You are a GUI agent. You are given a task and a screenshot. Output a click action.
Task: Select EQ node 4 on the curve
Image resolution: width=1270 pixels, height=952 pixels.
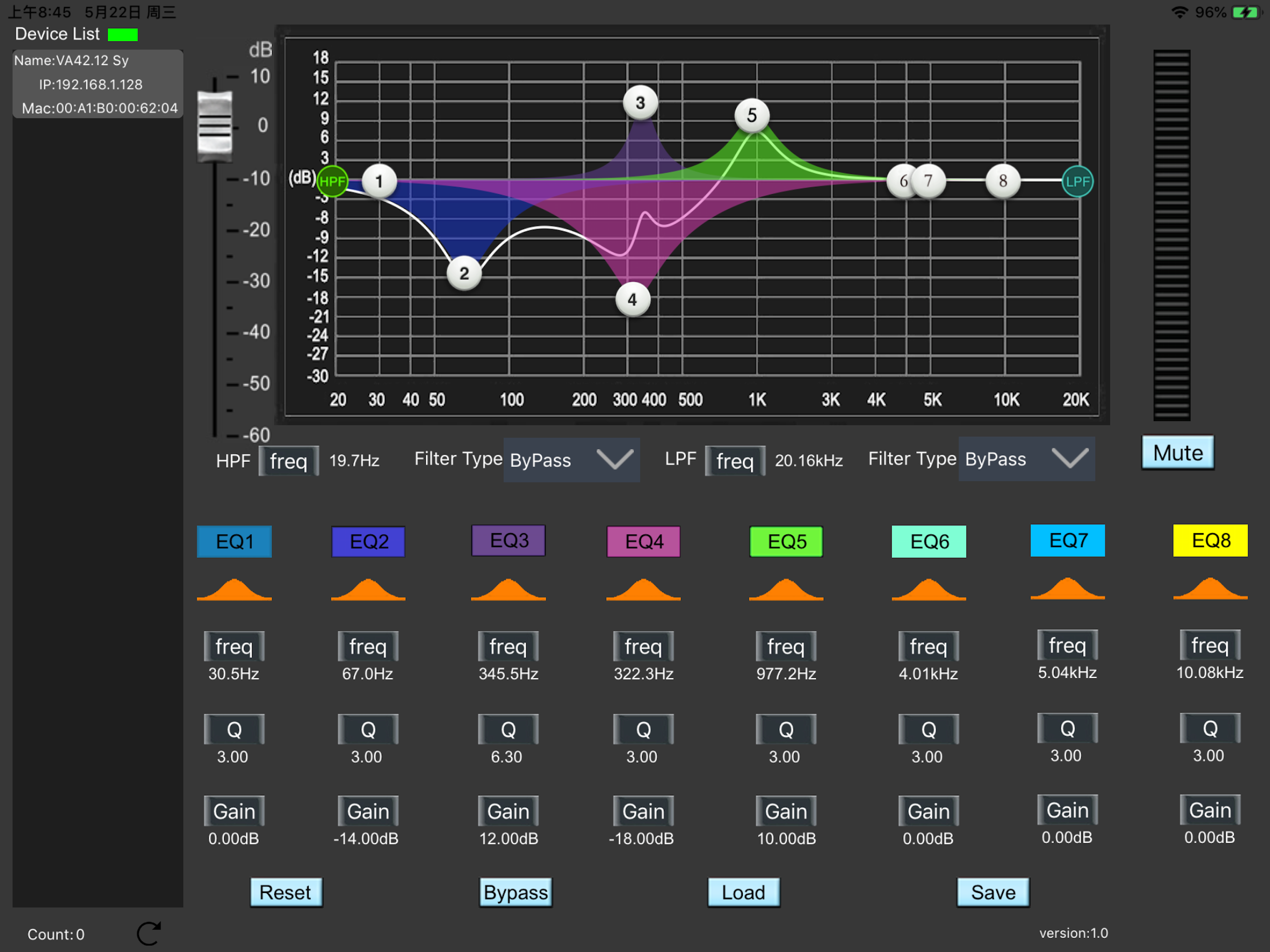pos(632,300)
